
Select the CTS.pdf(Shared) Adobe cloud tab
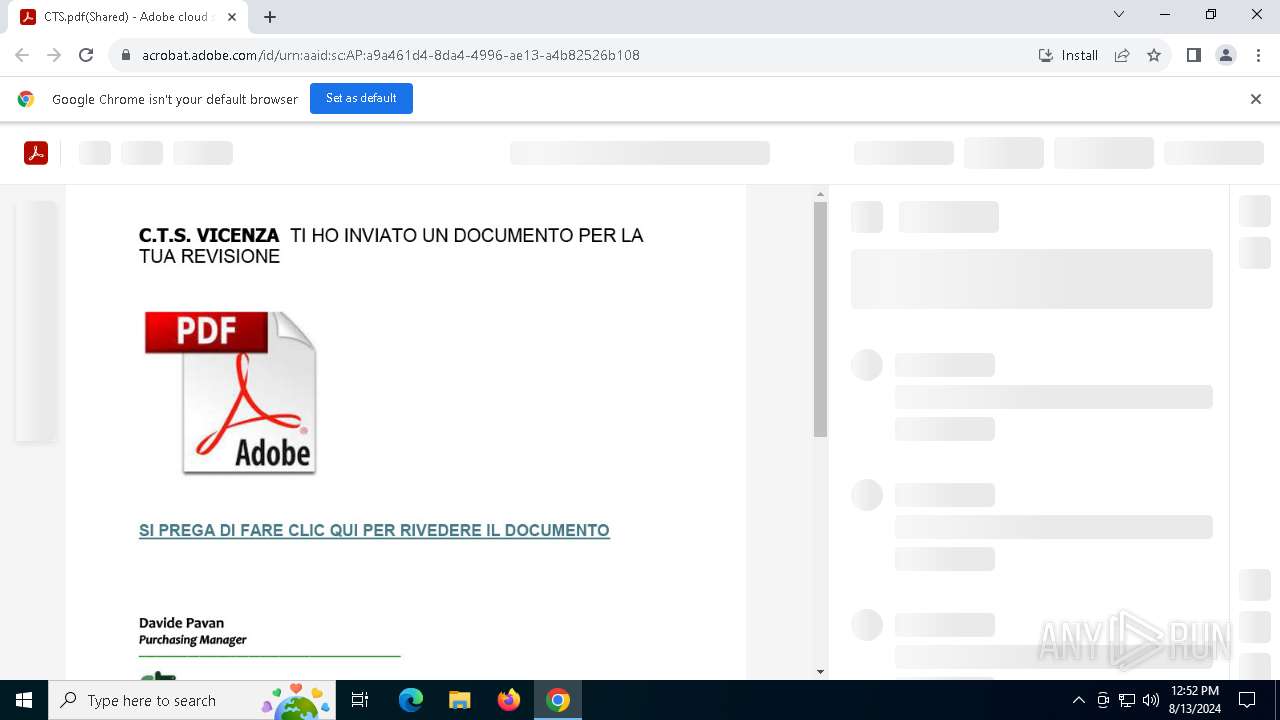130,17
